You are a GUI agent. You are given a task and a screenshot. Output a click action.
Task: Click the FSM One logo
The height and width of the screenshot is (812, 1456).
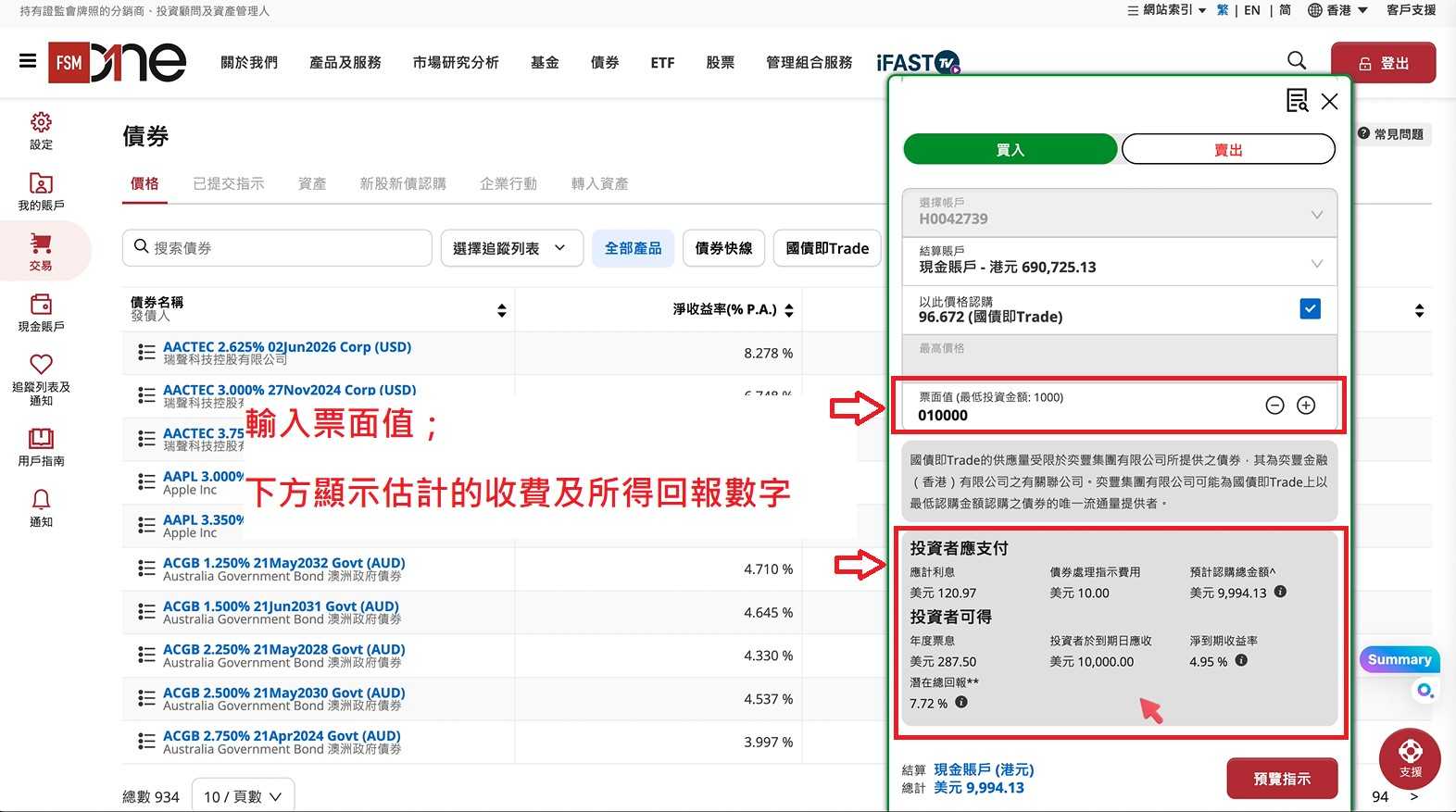(x=117, y=62)
